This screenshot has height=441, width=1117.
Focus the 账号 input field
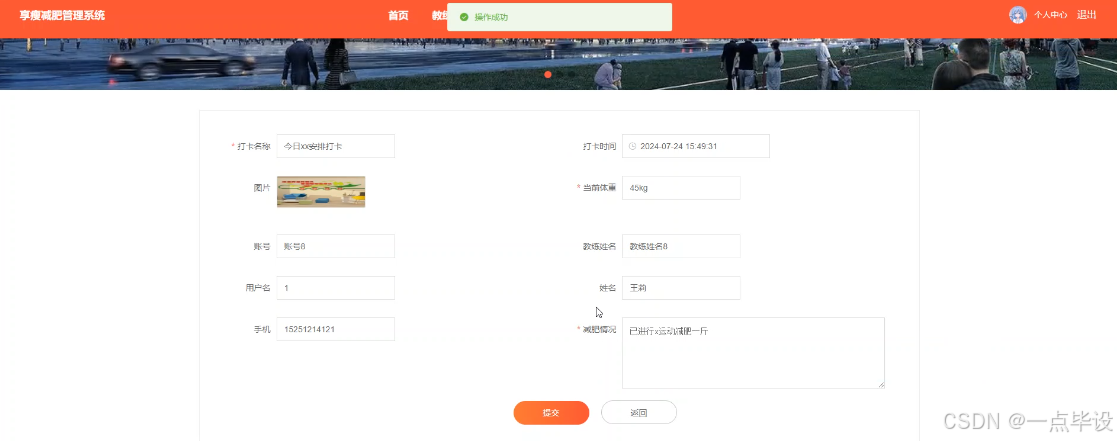point(336,246)
